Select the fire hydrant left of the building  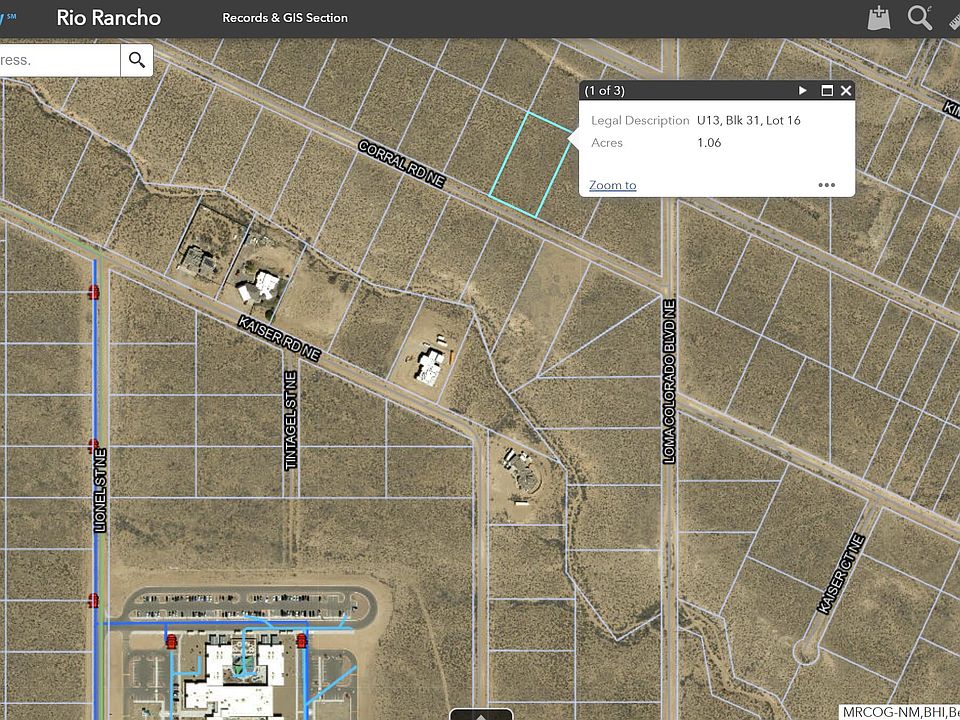[x=171, y=642]
